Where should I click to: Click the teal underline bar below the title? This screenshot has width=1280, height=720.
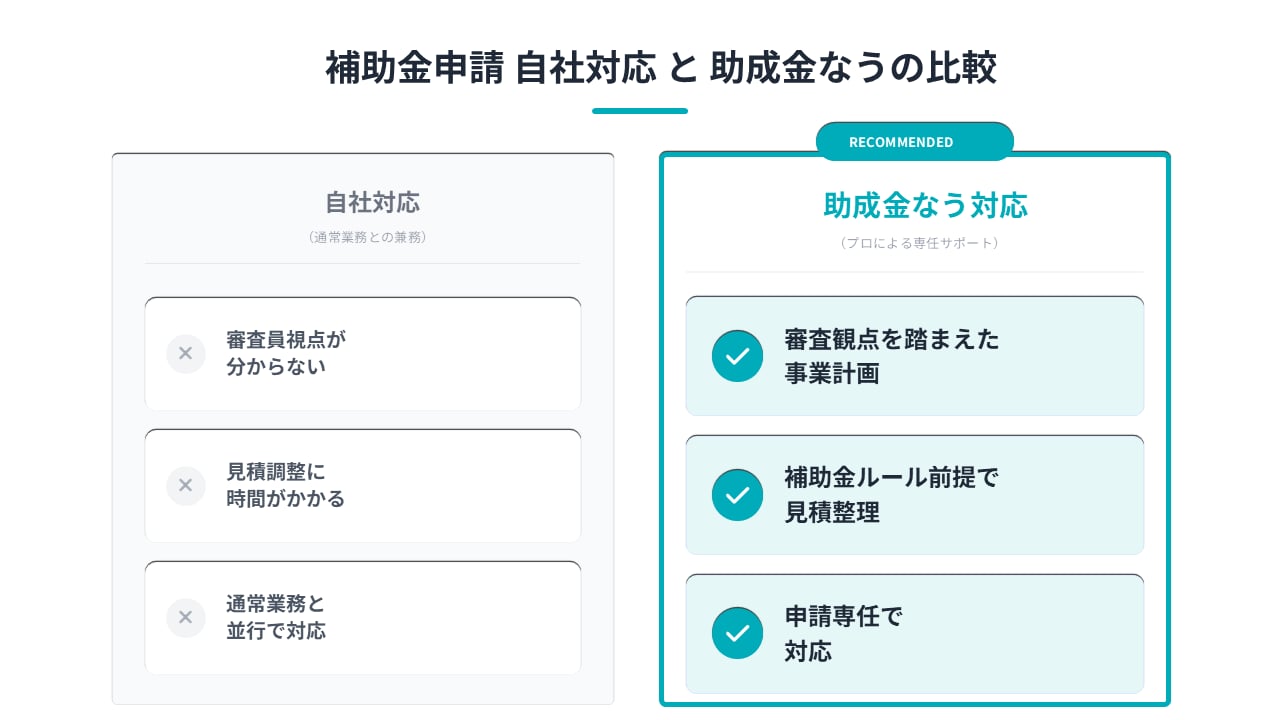[640, 111]
